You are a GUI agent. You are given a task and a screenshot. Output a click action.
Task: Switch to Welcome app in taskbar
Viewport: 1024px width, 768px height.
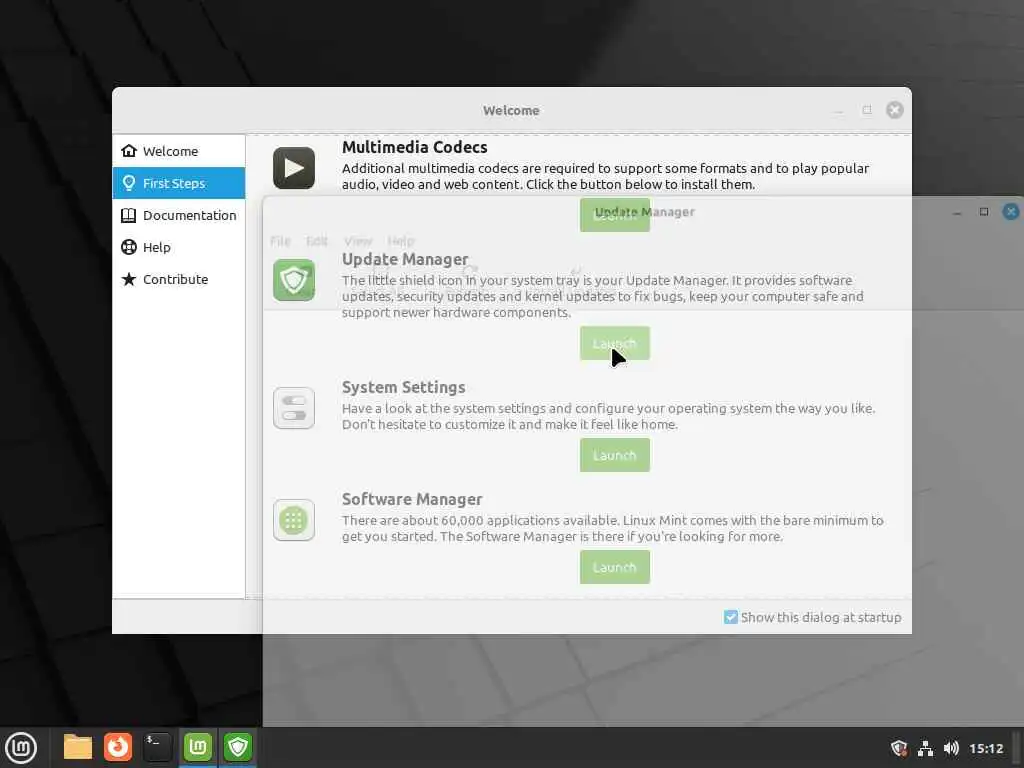pos(198,747)
